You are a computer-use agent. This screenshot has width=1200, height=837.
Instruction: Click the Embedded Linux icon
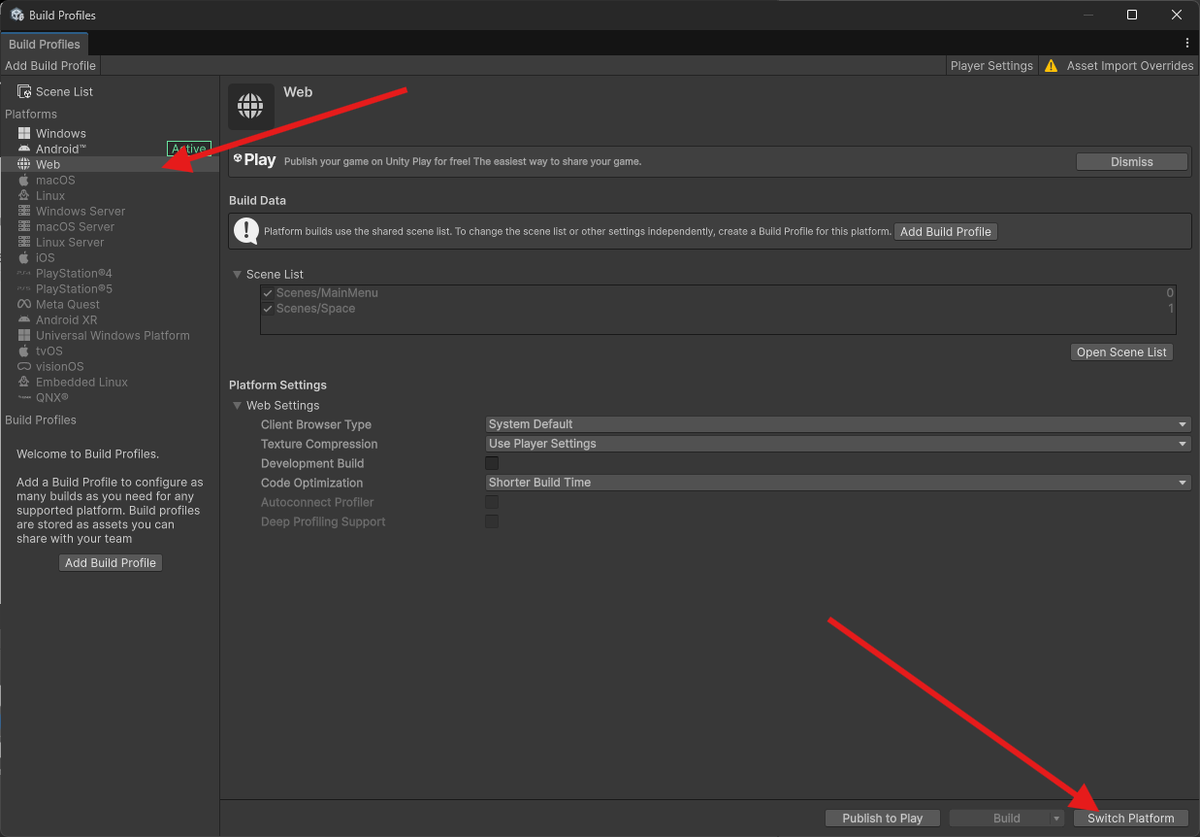[24, 382]
